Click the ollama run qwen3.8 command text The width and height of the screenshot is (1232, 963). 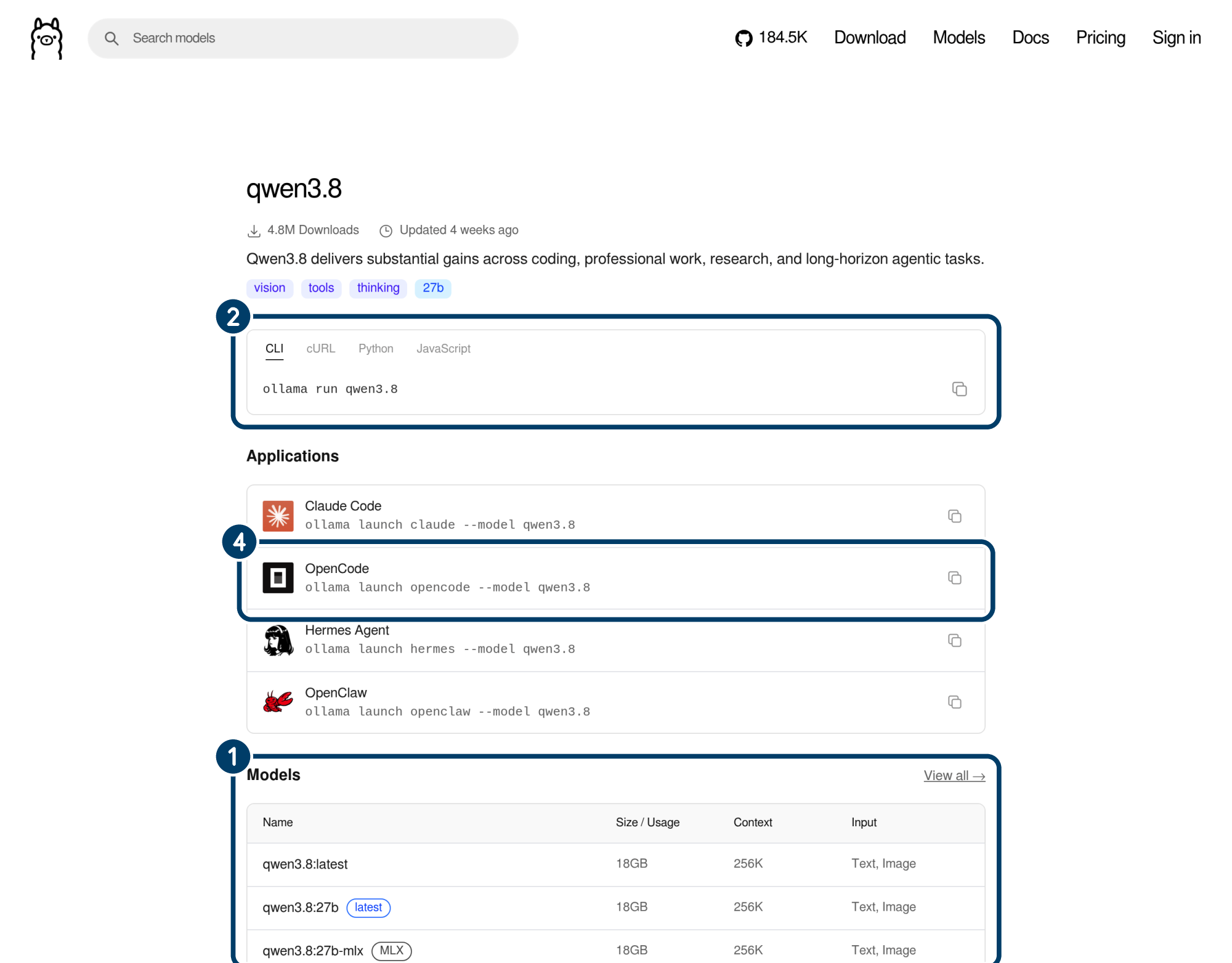click(x=330, y=389)
